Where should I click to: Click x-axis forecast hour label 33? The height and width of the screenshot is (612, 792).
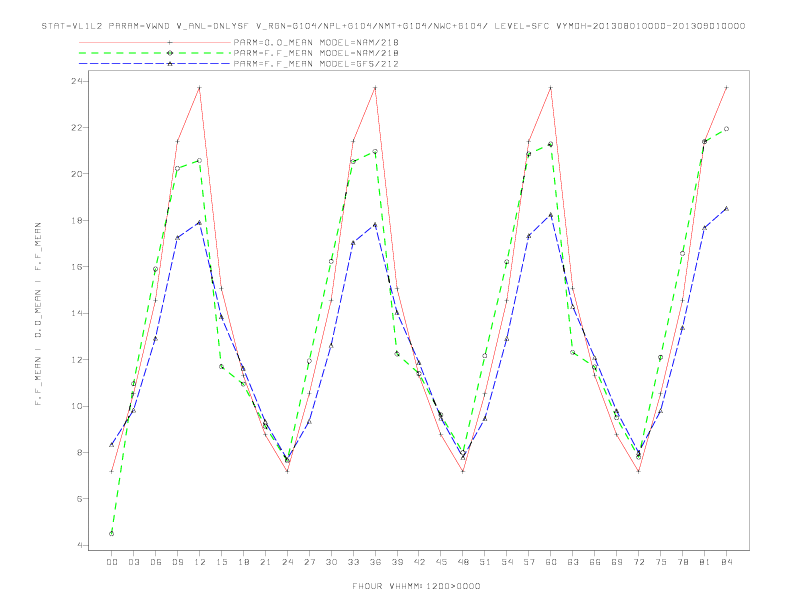pyautogui.click(x=353, y=562)
